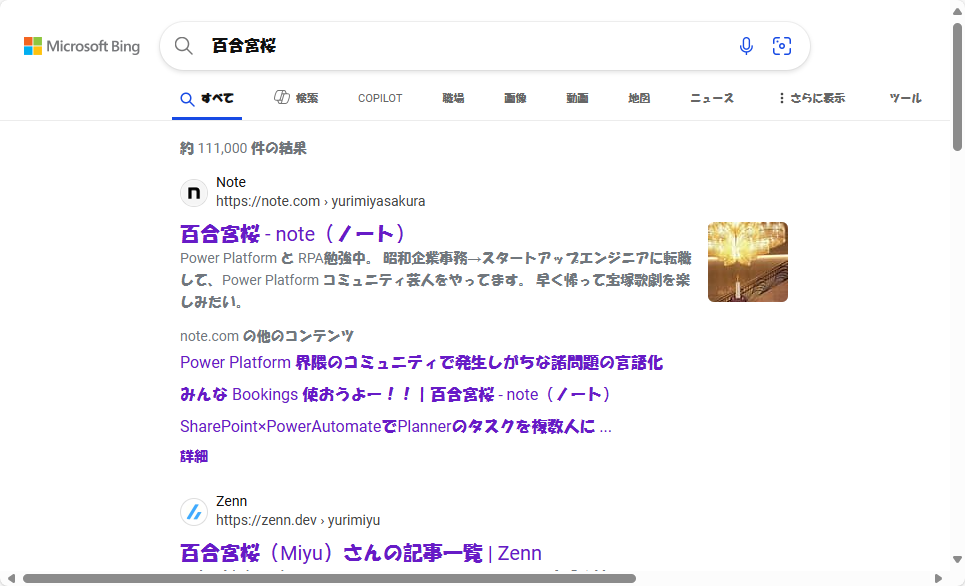Switch to the 動画 tab
Image resolution: width=965 pixels, height=586 pixels.
pos(577,98)
